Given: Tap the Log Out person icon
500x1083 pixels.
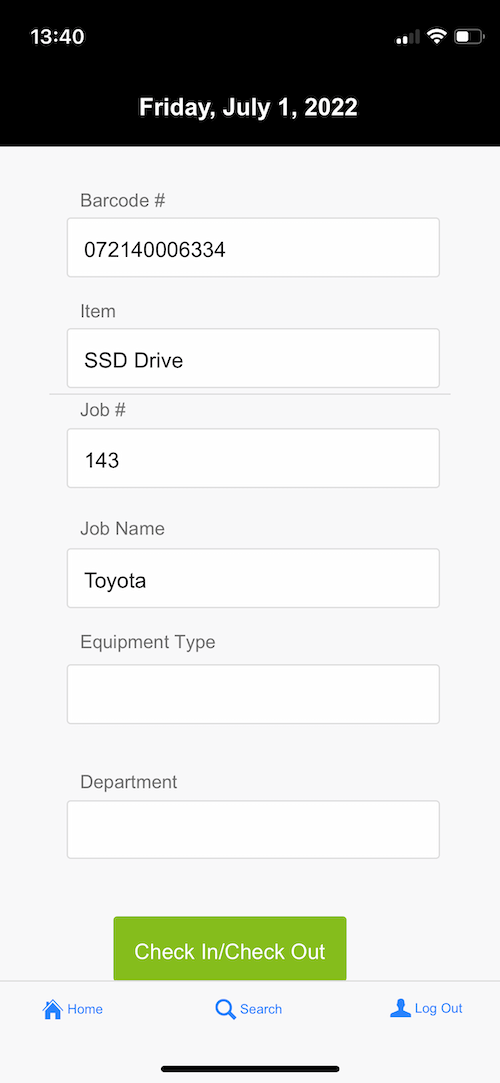Looking at the screenshot, I should pos(401,1008).
